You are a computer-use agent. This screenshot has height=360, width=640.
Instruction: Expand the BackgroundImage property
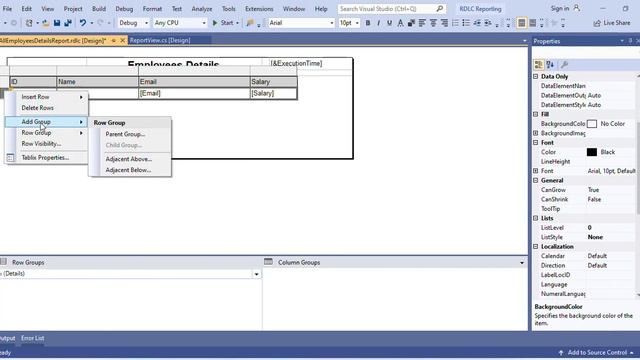[536, 133]
